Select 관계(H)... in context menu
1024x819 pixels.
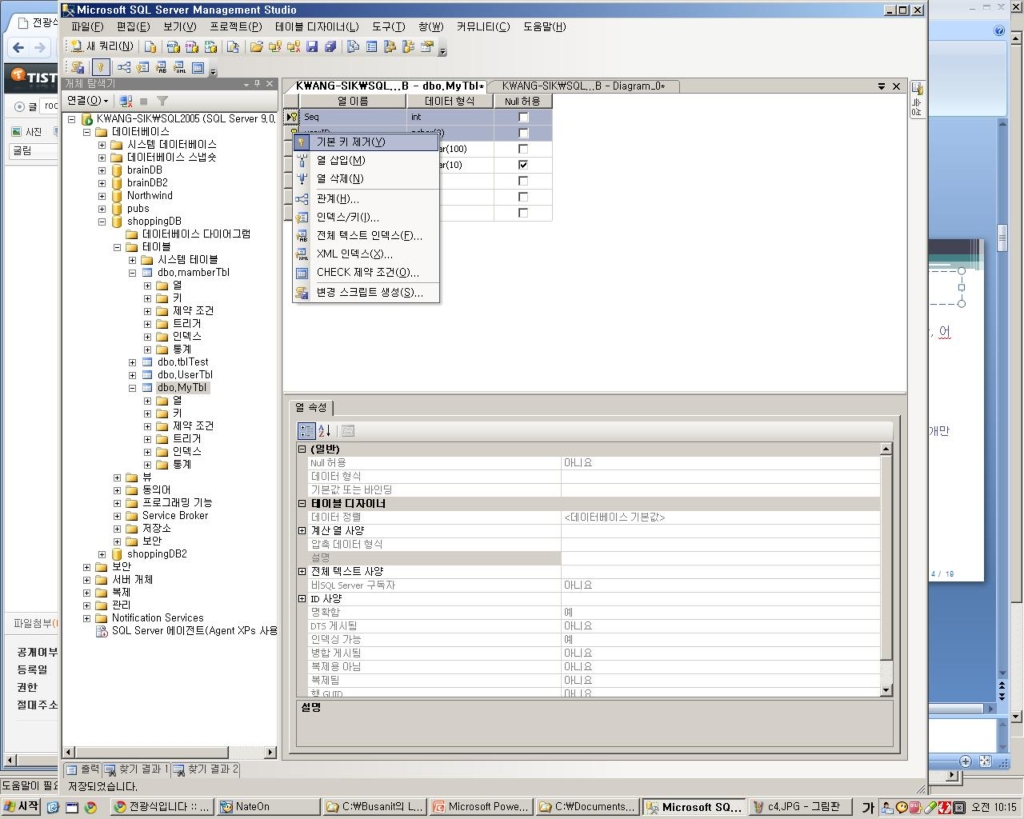[366, 199]
